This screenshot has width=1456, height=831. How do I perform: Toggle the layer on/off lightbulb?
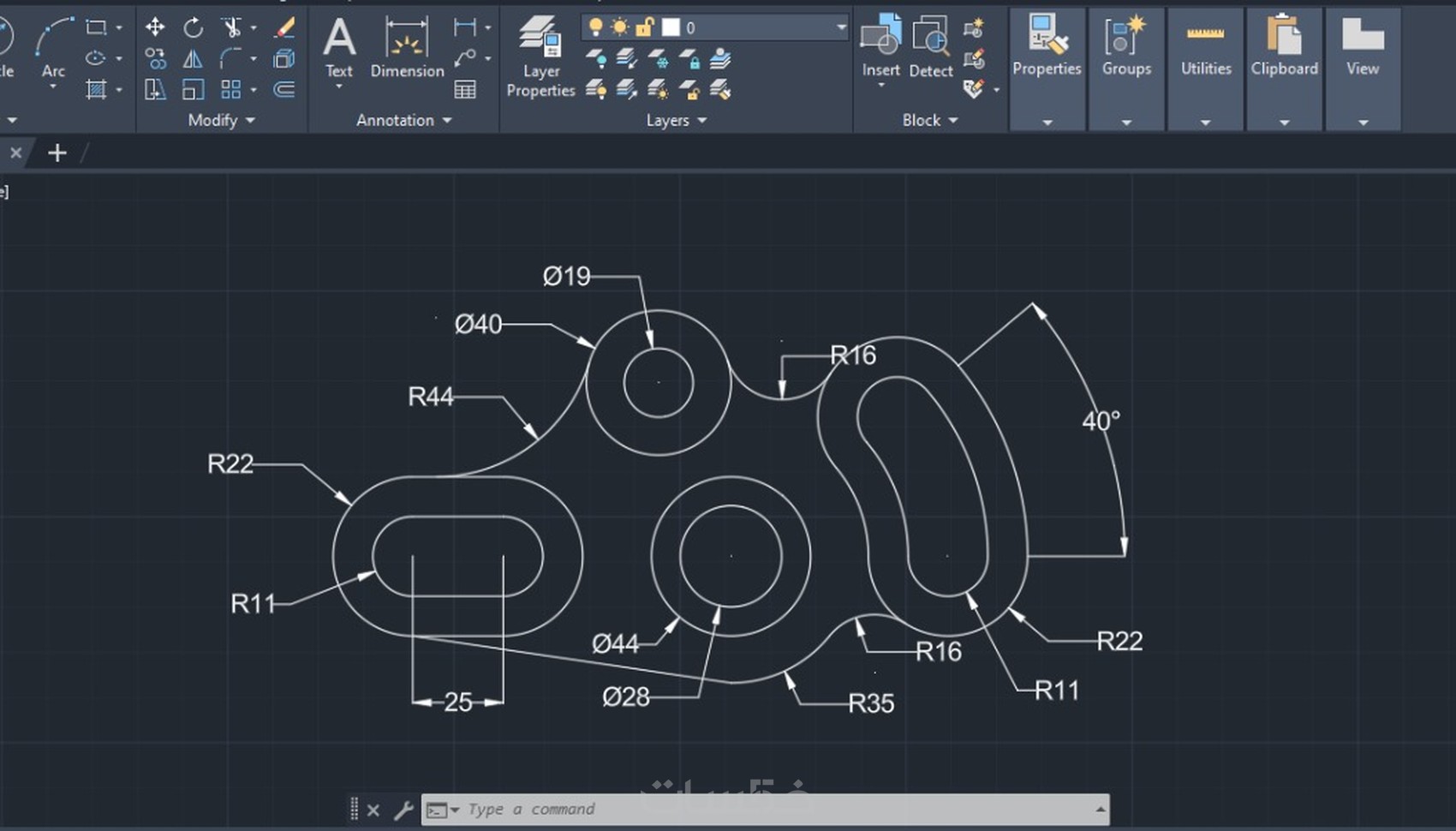pos(595,27)
